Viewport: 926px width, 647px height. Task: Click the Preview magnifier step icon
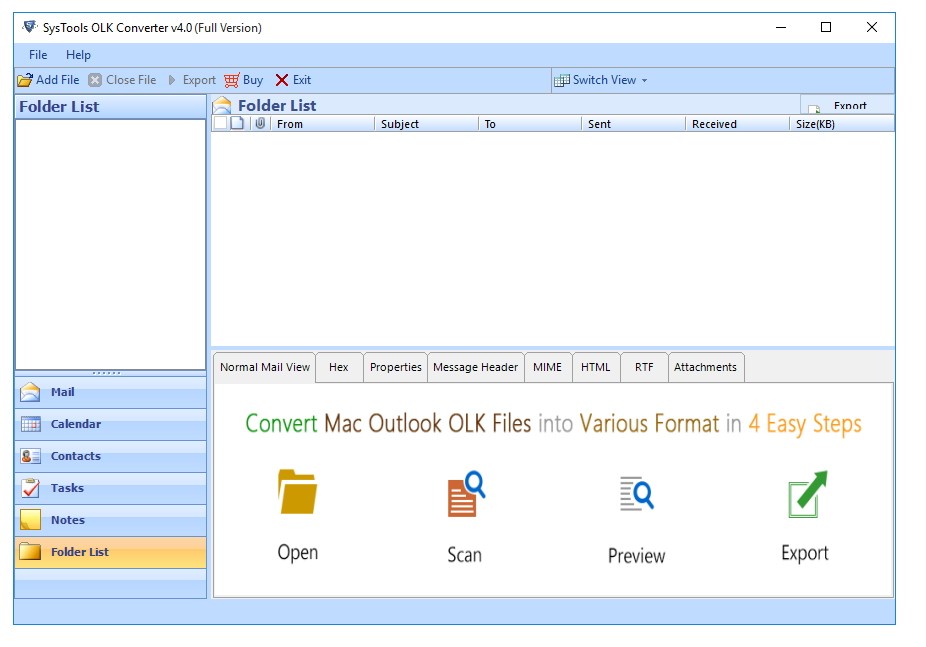pyautogui.click(x=637, y=494)
